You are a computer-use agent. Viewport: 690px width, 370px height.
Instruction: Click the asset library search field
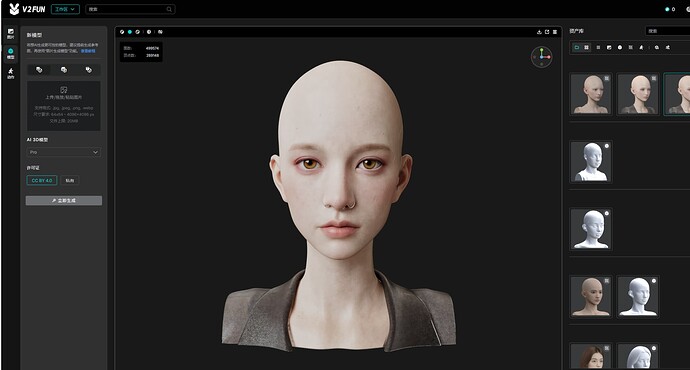point(668,31)
